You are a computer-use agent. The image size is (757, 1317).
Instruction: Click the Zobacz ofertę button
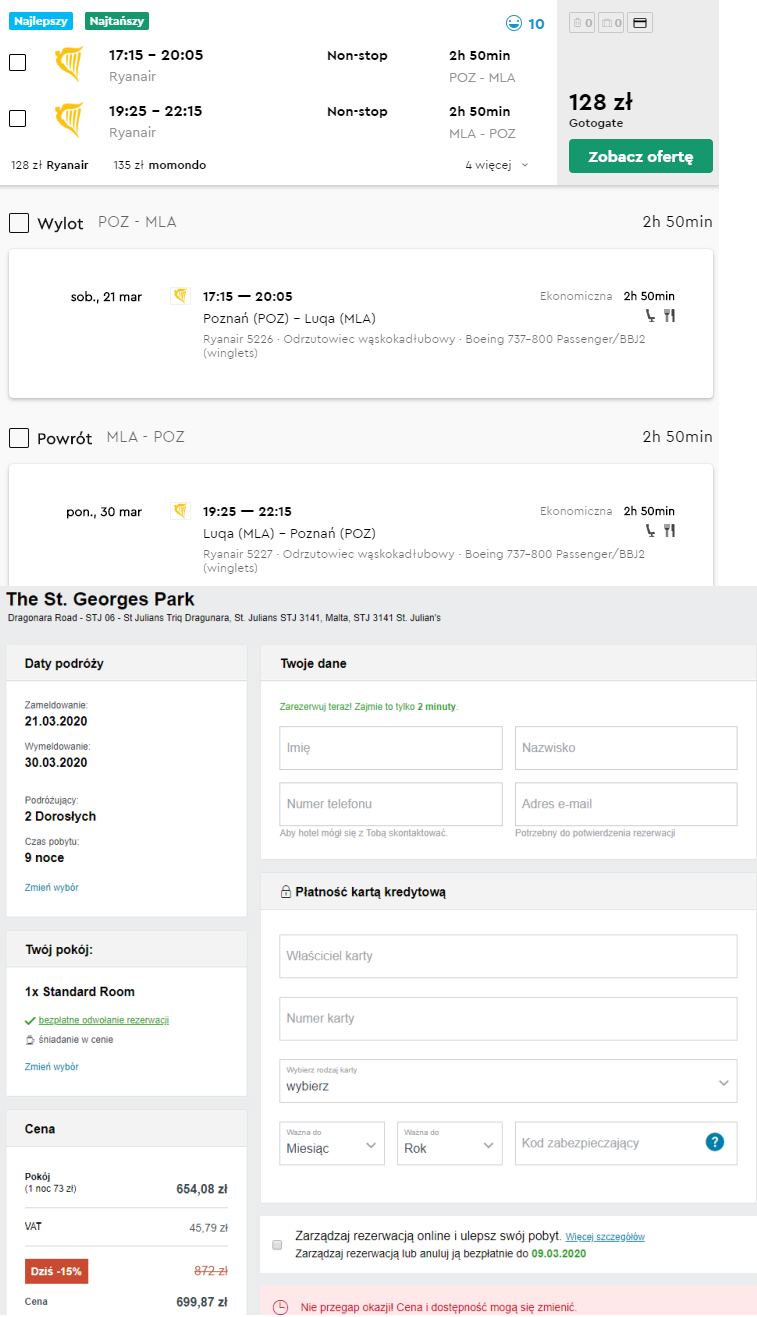pos(641,156)
